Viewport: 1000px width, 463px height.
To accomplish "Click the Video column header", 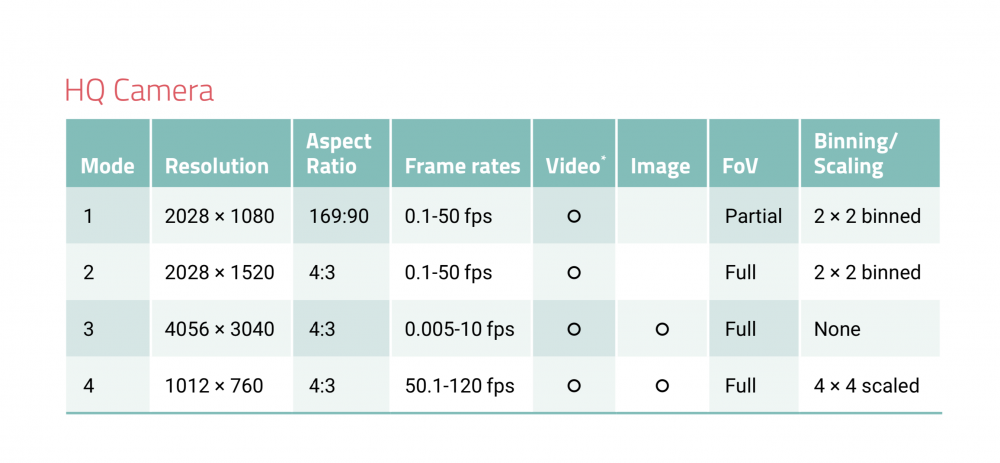I will [x=574, y=166].
